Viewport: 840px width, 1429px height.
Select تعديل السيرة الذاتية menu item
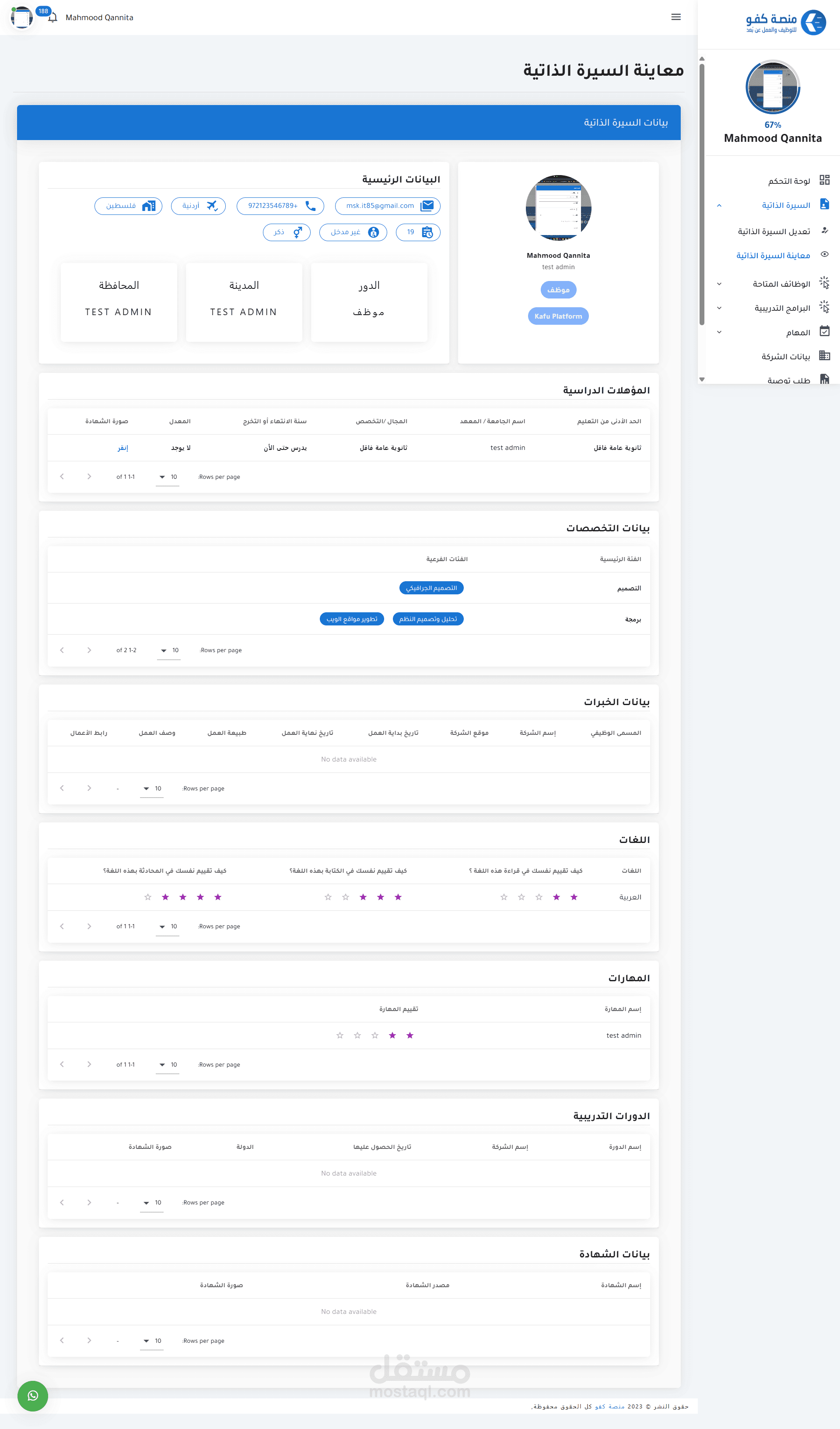[x=773, y=232]
